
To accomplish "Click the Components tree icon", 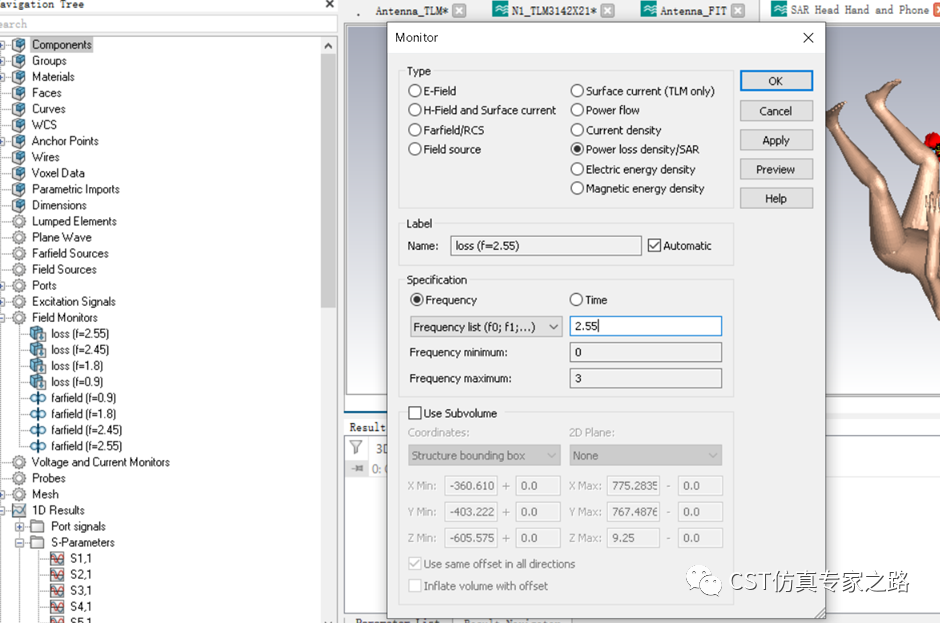I will [x=19, y=45].
